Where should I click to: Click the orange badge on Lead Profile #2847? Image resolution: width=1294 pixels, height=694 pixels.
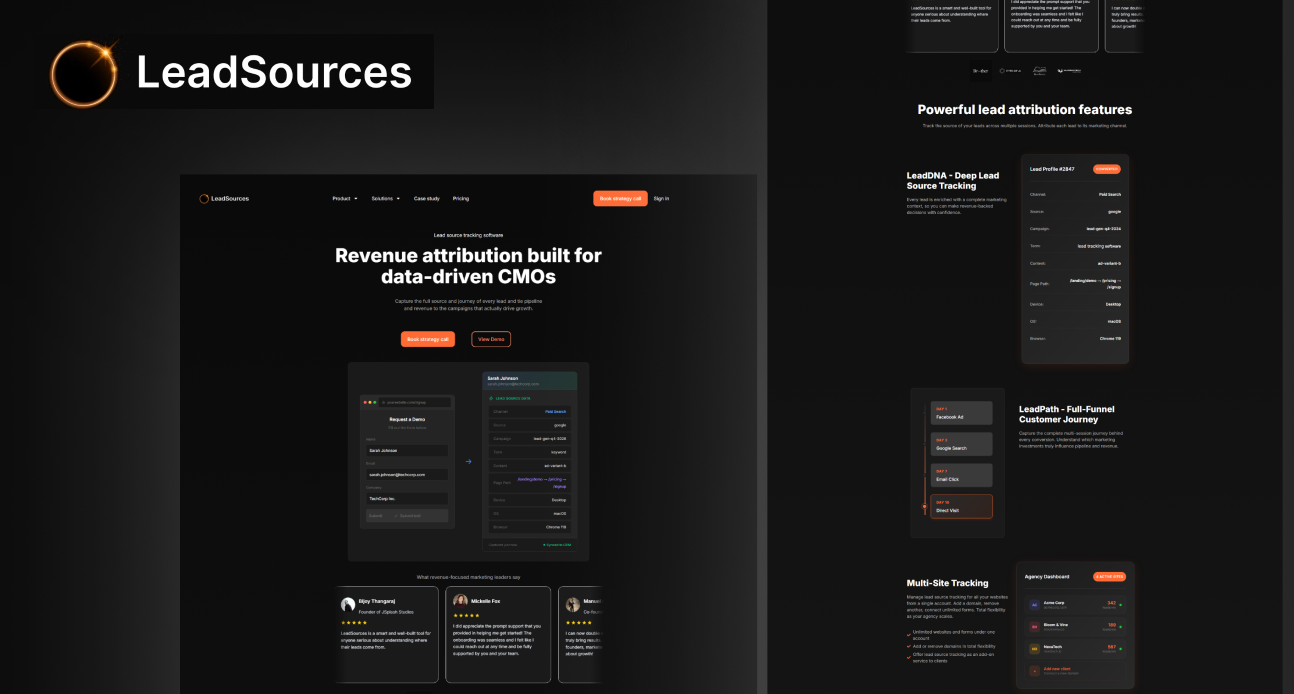(x=1106, y=169)
